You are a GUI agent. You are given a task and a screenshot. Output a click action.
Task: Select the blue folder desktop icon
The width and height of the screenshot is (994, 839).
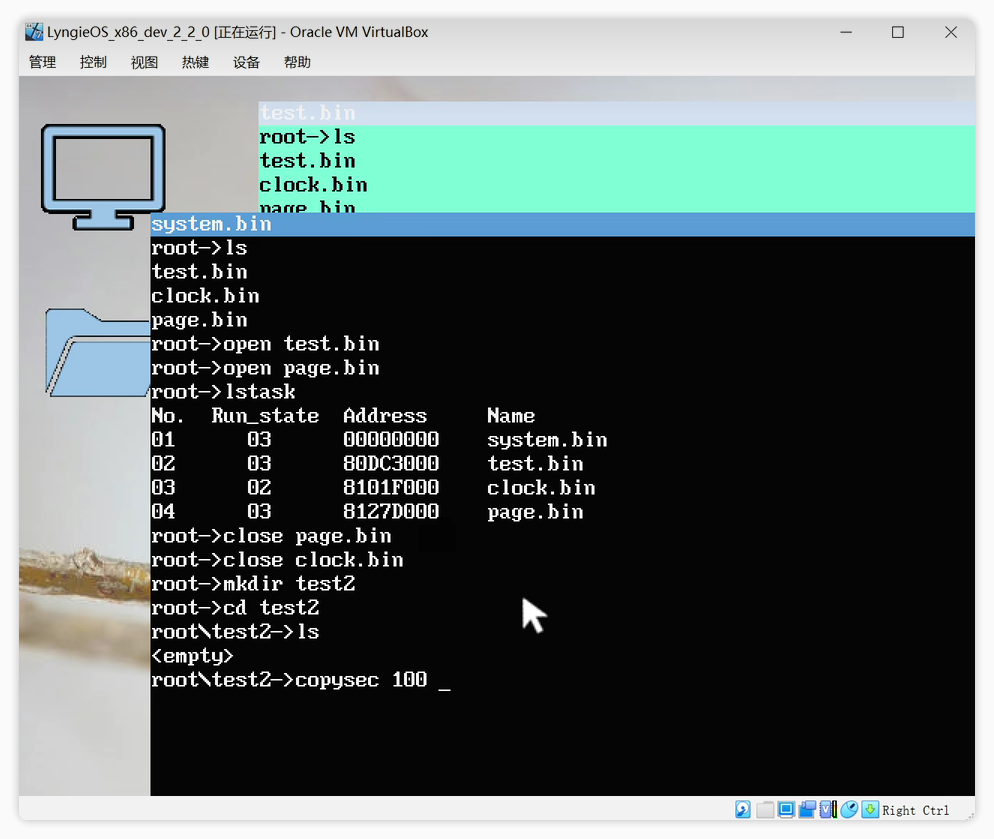98,352
